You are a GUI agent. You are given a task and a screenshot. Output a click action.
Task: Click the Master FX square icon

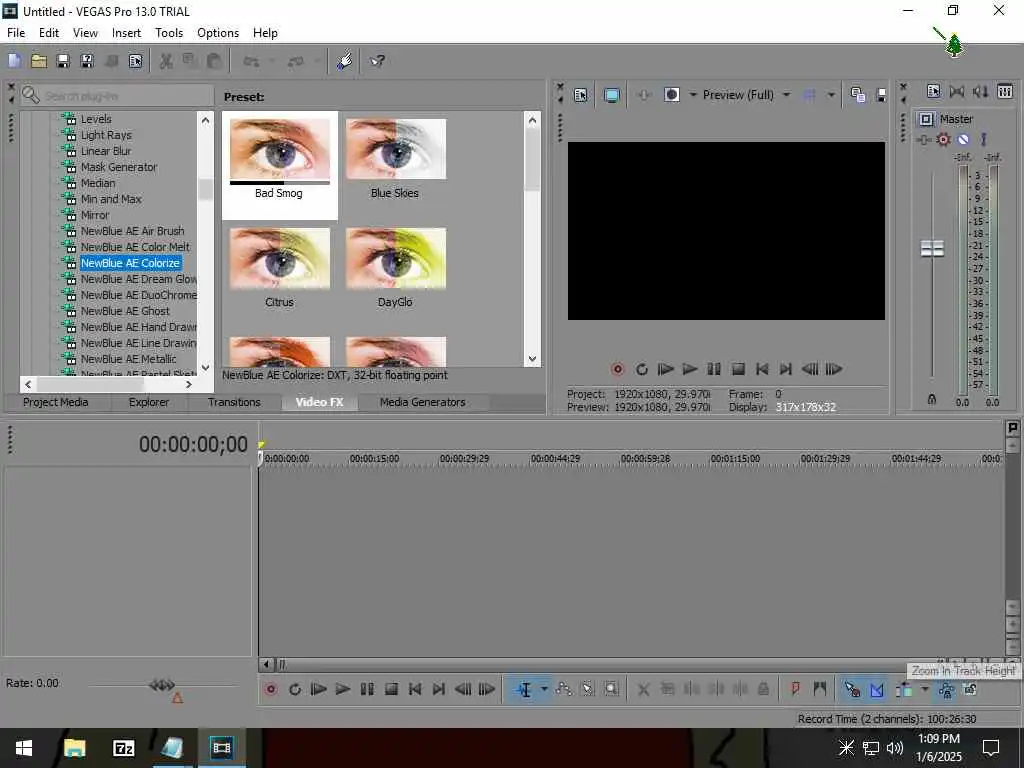click(925, 119)
